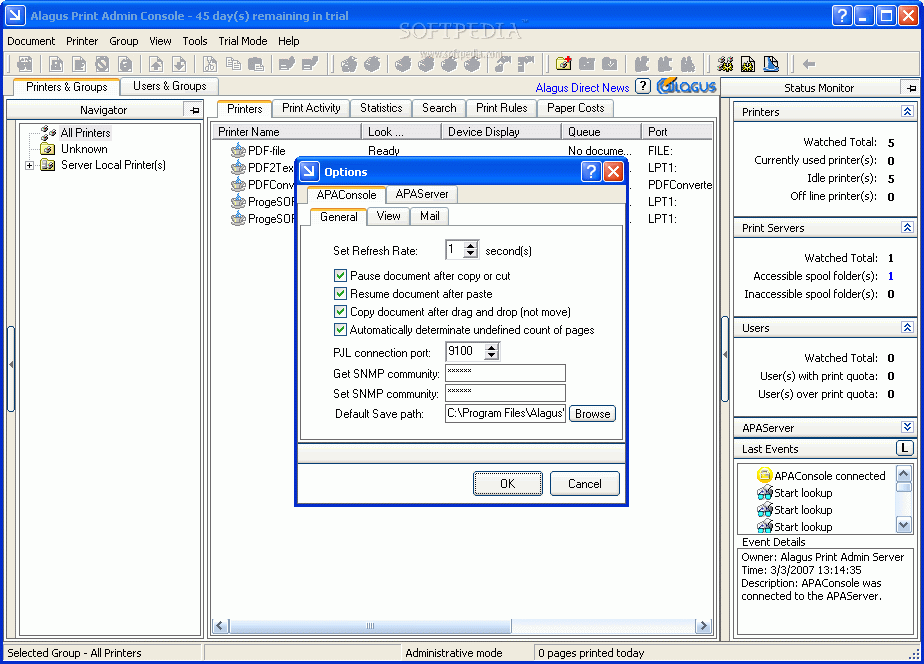Increase the PJL connection port value
The width and height of the screenshot is (924, 664).
point(491,347)
